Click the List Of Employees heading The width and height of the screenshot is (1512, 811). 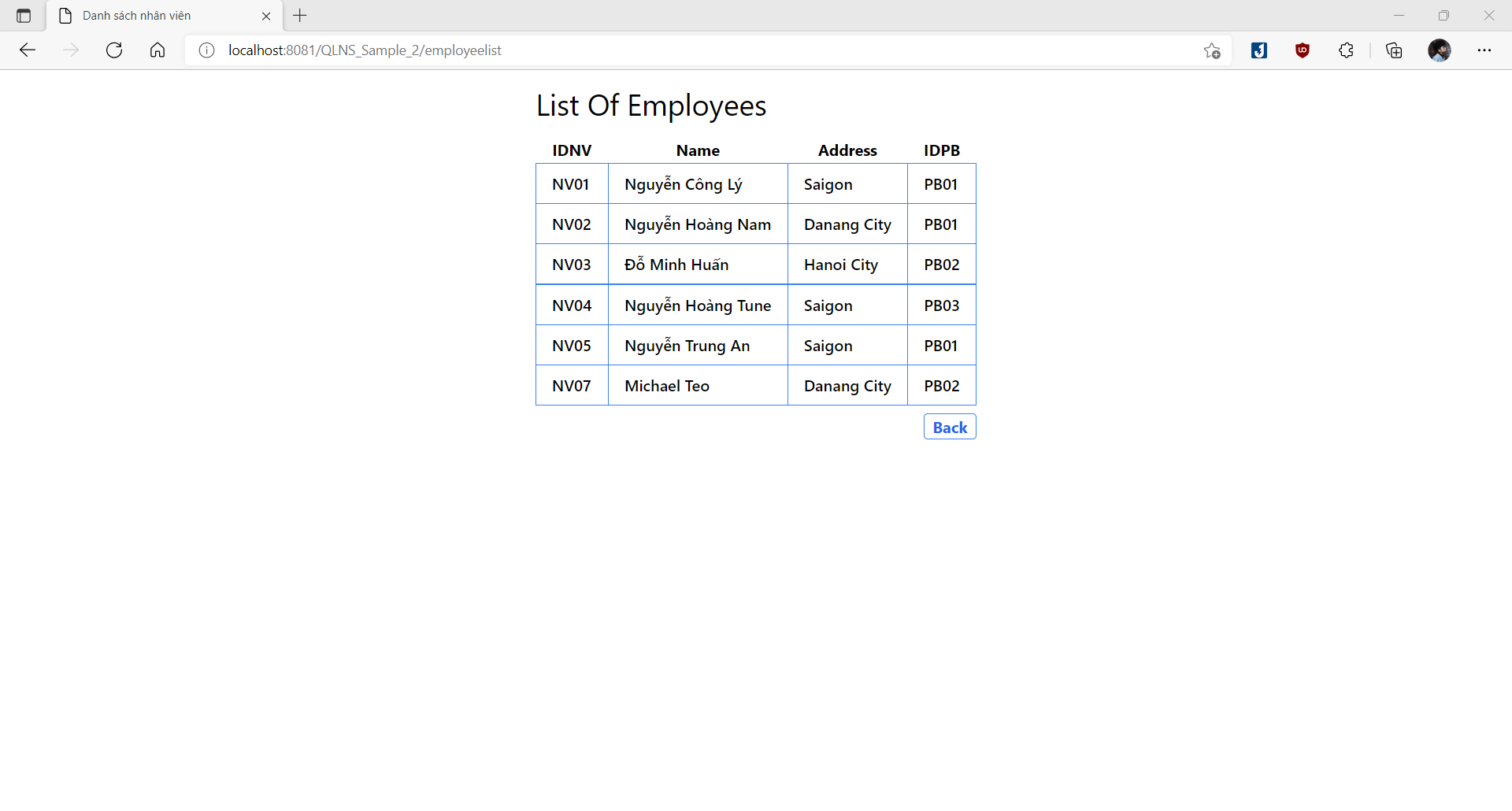coord(651,106)
